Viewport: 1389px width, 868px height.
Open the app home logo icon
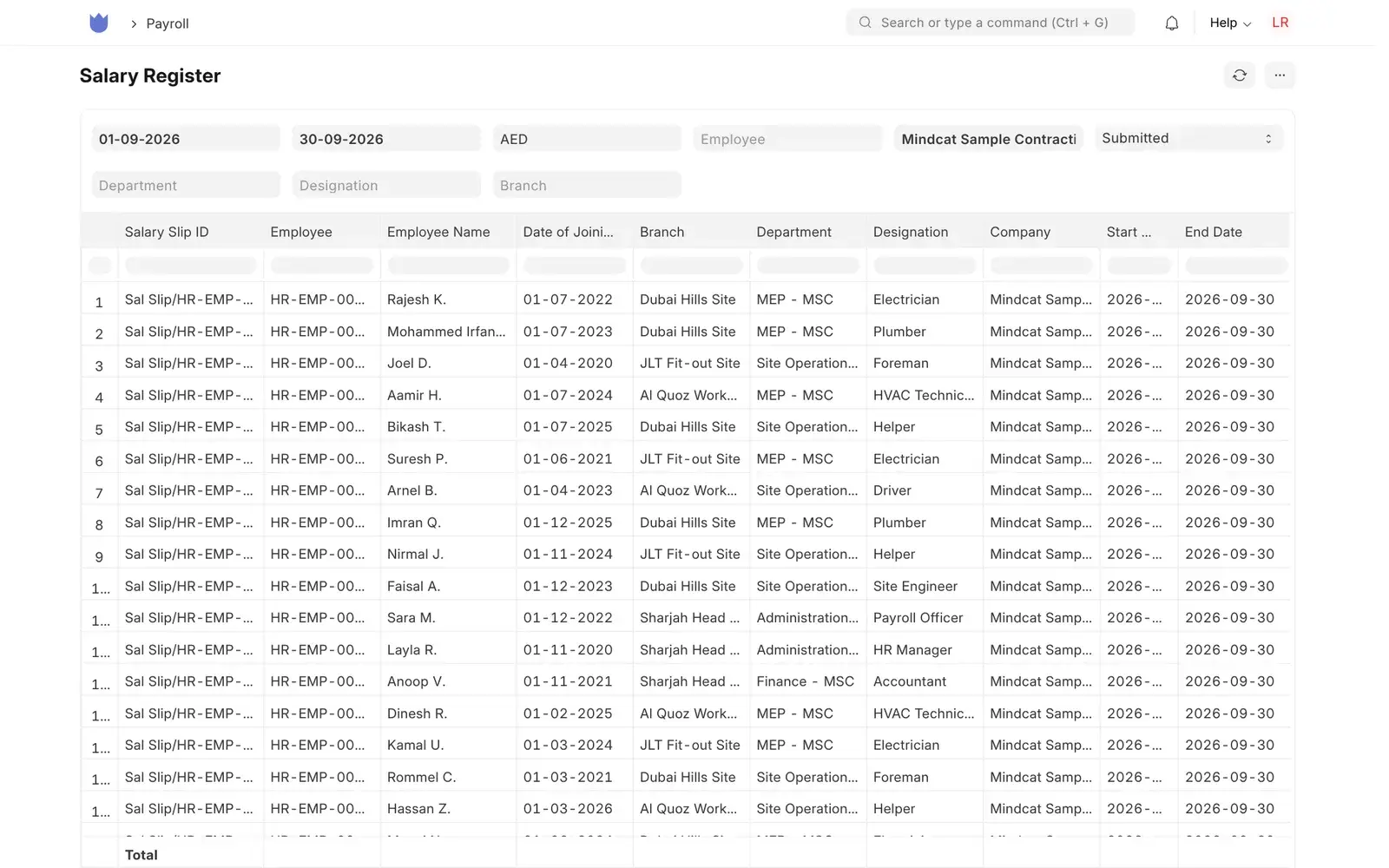click(x=99, y=23)
